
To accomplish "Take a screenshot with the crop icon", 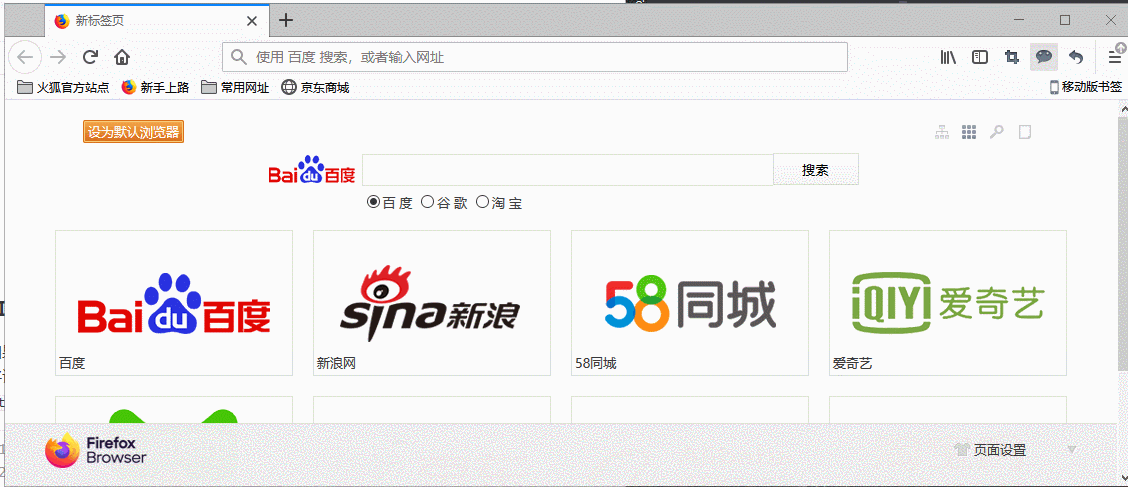I will [1011, 57].
